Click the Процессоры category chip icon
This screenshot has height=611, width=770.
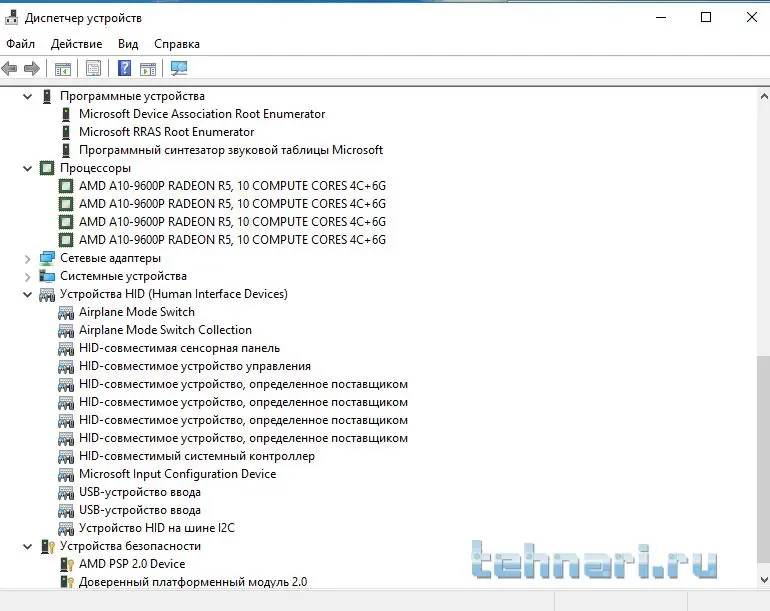(x=47, y=168)
